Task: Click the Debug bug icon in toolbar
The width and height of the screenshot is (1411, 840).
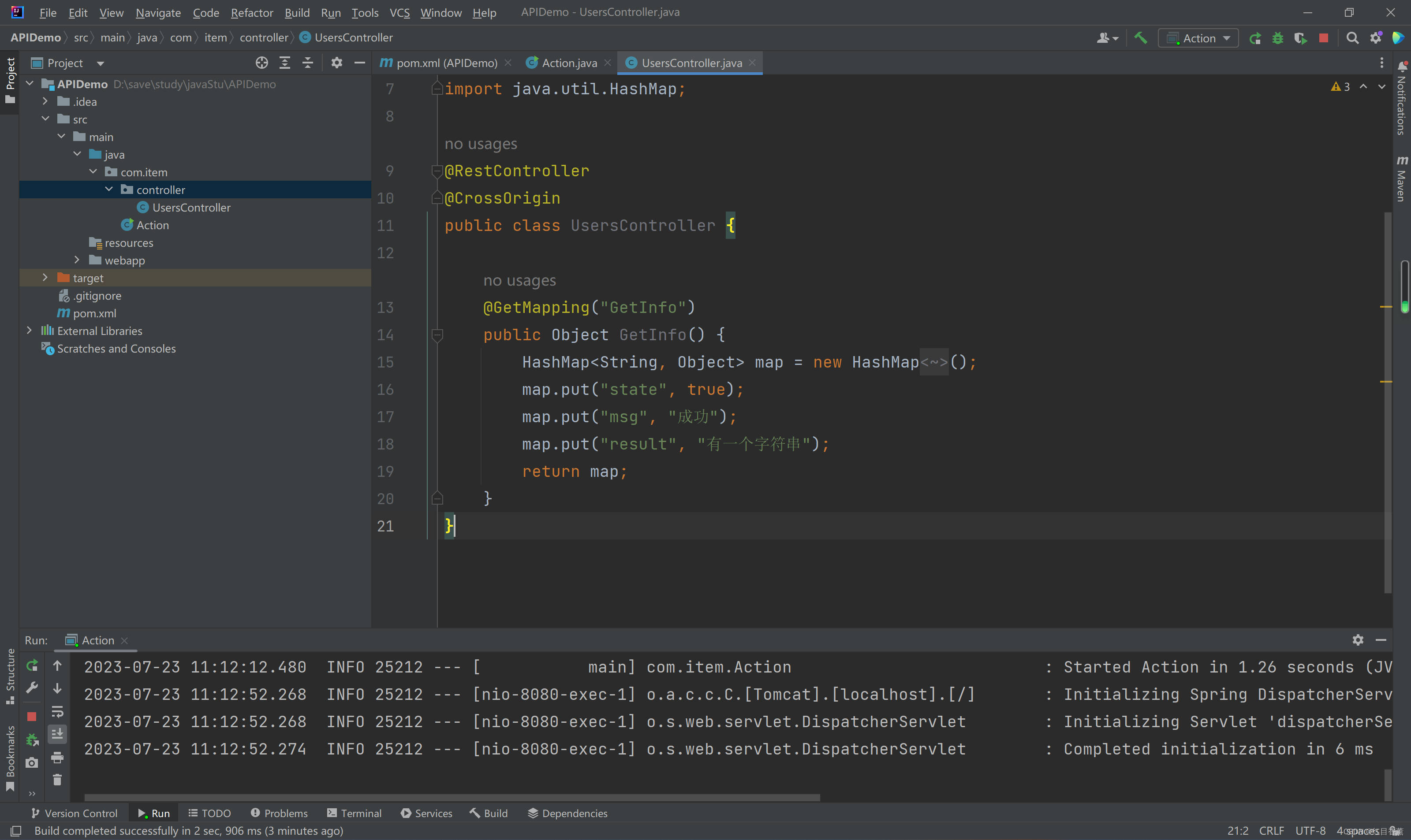Action: pyautogui.click(x=1277, y=38)
